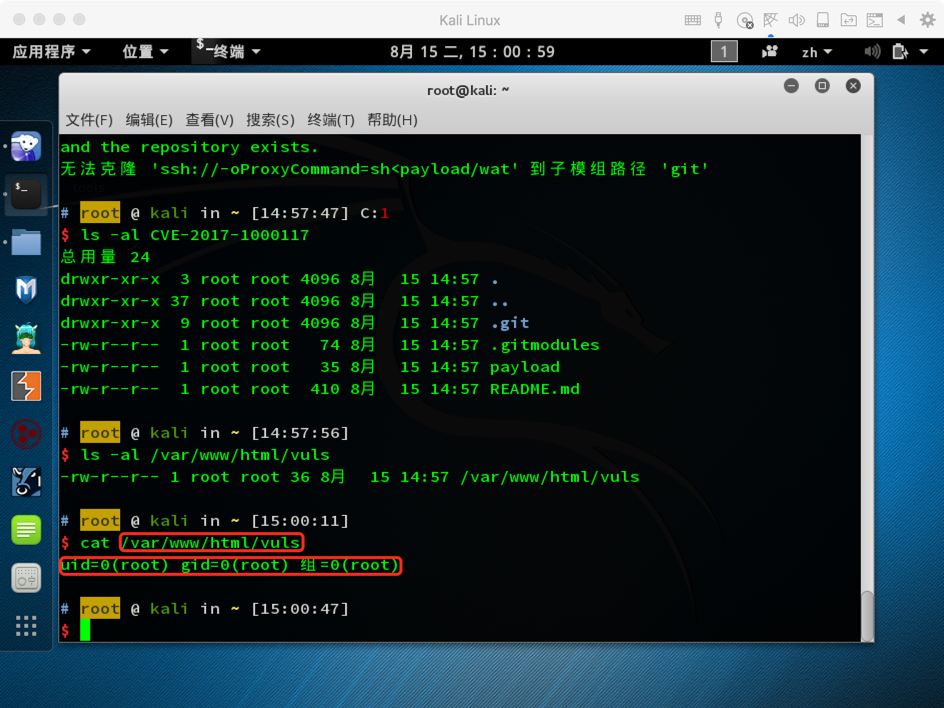Open the zh input language dropdown
Screen dimensions: 944x708
tap(816, 52)
